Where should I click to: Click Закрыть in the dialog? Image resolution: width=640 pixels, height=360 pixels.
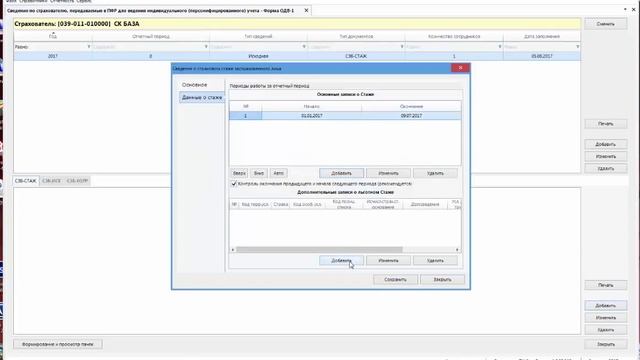442,280
